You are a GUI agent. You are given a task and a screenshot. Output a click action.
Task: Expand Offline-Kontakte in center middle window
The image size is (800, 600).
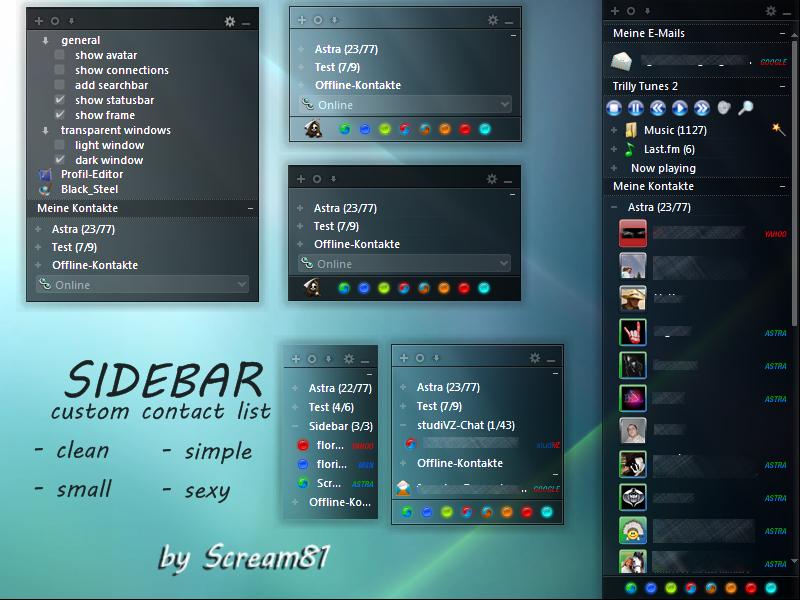click(300, 244)
